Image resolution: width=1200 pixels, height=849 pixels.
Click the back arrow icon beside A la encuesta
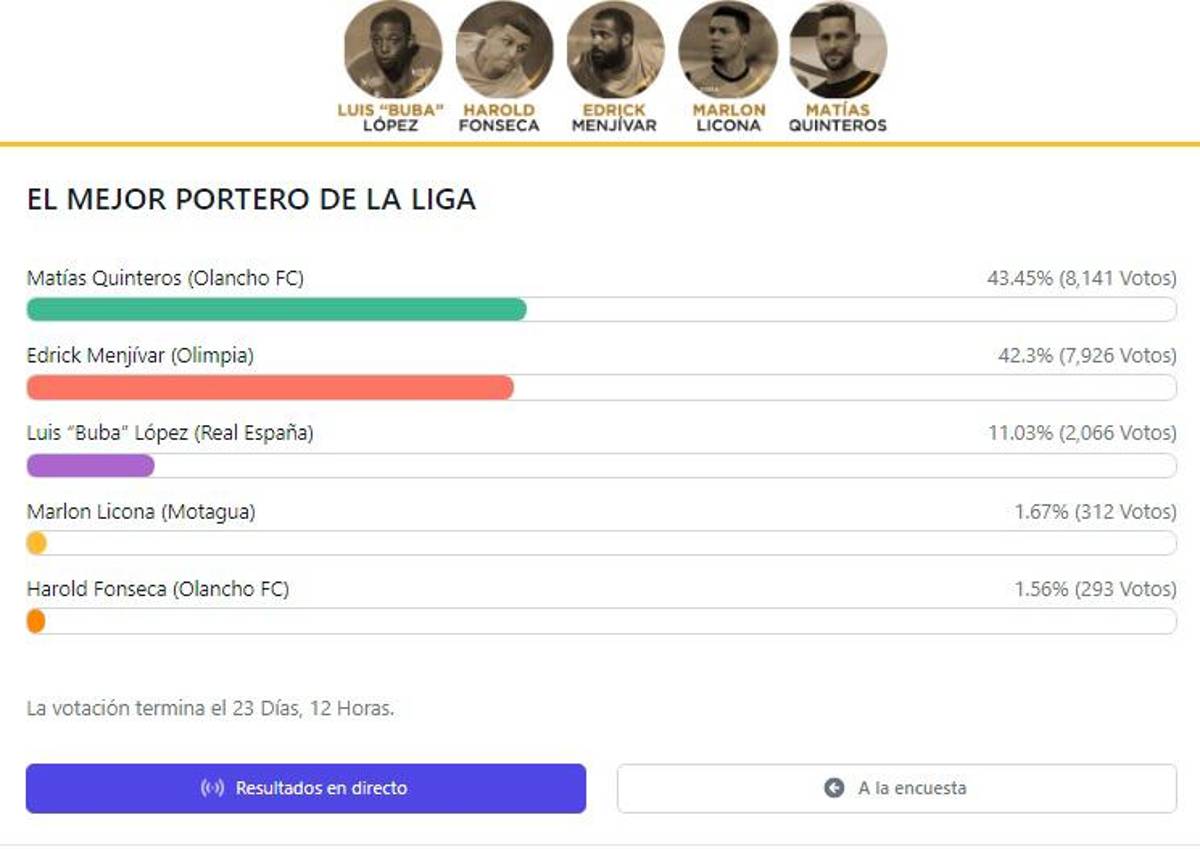coord(834,788)
